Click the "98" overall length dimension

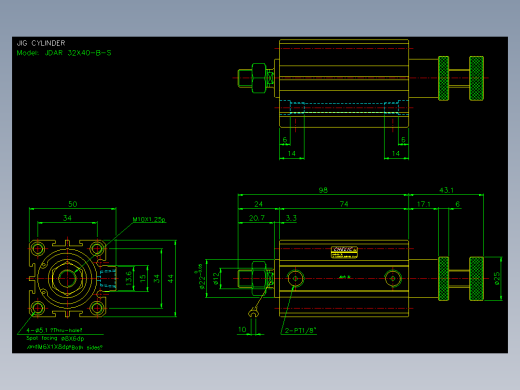click(x=323, y=190)
